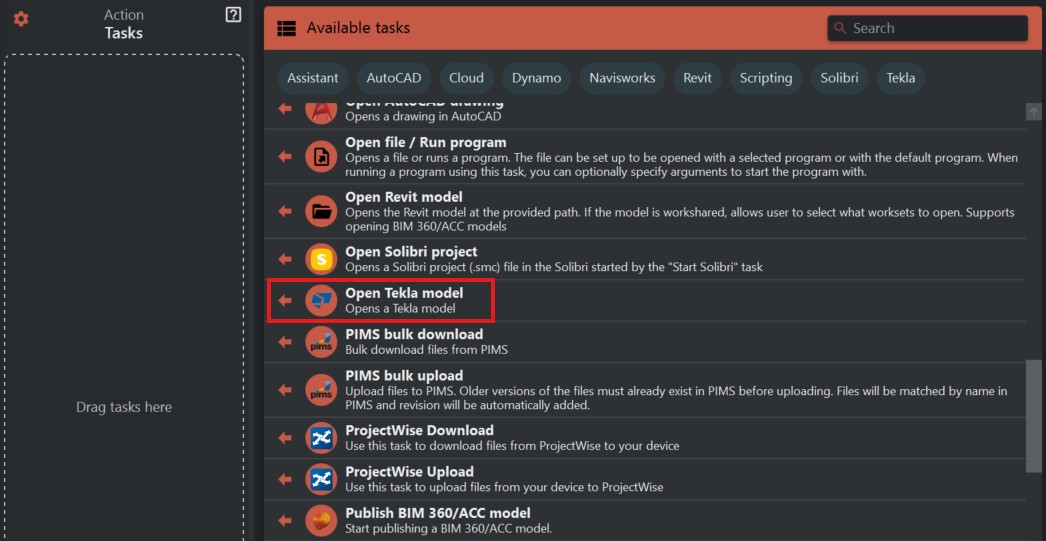
Task: Select the Revit category filter
Action: point(697,78)
